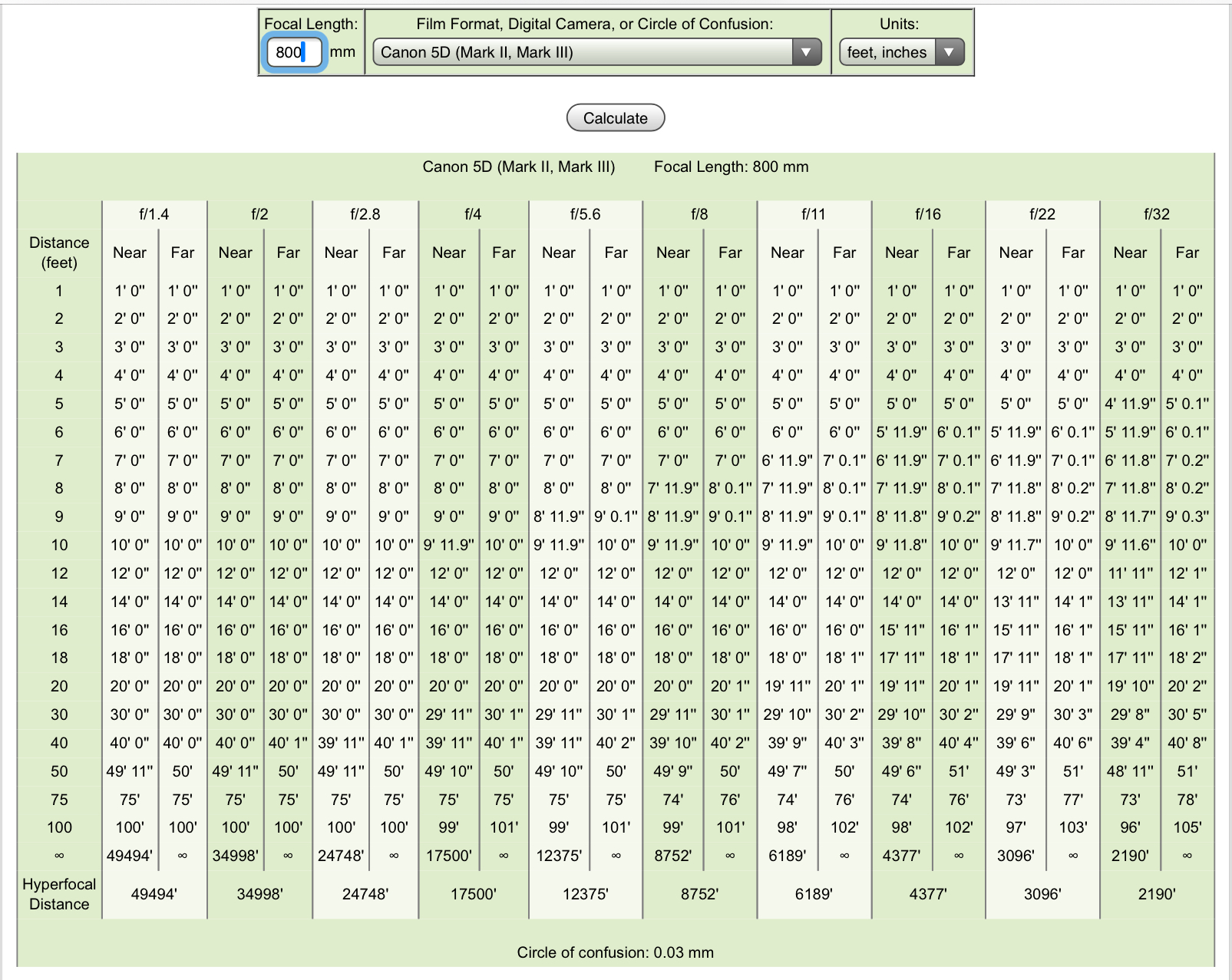The image size is (1232, 980).
Task: Click the 49494' hyperfocal value for f/1.4
Action: click(x=154, y=894)
